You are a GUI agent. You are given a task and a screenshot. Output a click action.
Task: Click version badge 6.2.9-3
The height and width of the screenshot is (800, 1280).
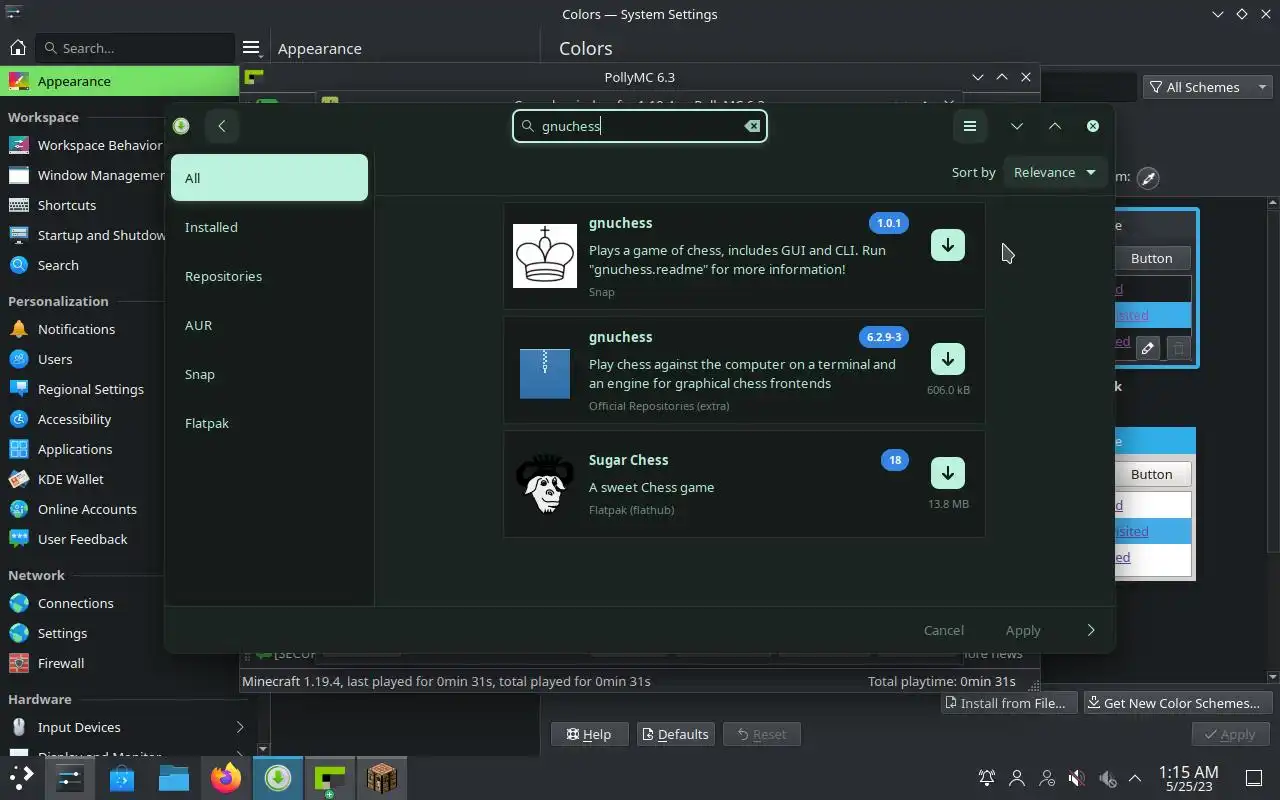tap(882, 337)
